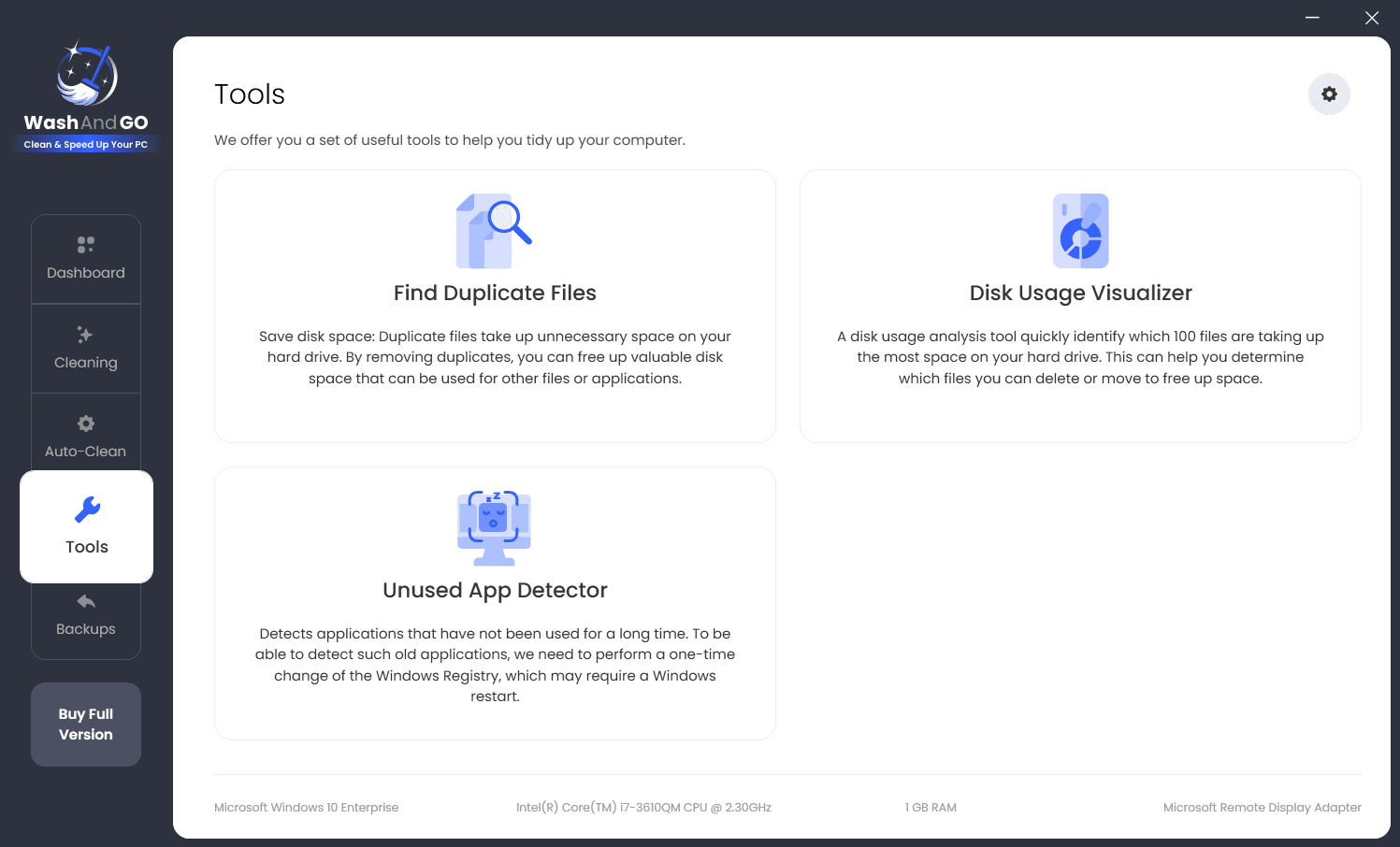1400x847 pixels.
Task: Start the Unused App Detector title
Action: click(x=495, y=591)
